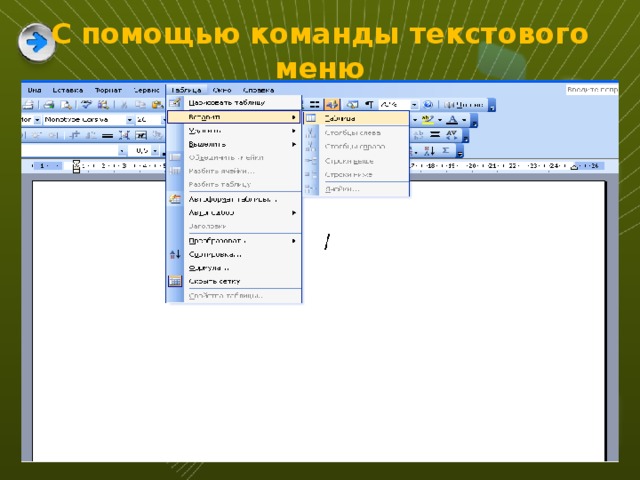Click the yellow highlight color button

click(x=428, y=120)
